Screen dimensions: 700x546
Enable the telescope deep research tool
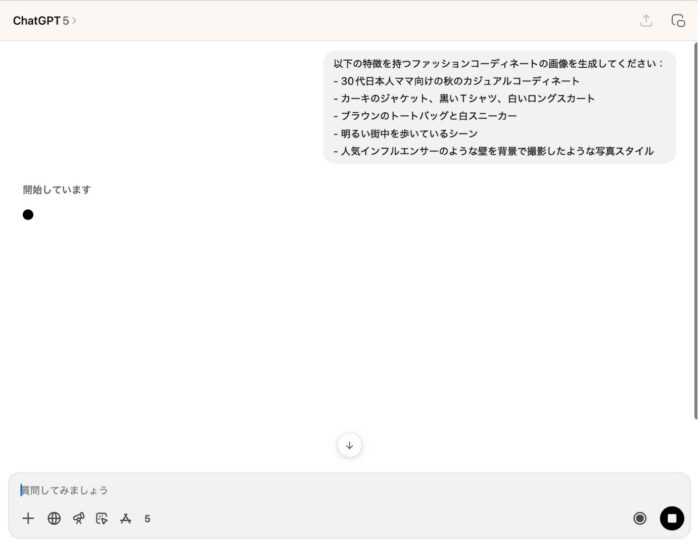pyautogui.click(x=78, y=518)
